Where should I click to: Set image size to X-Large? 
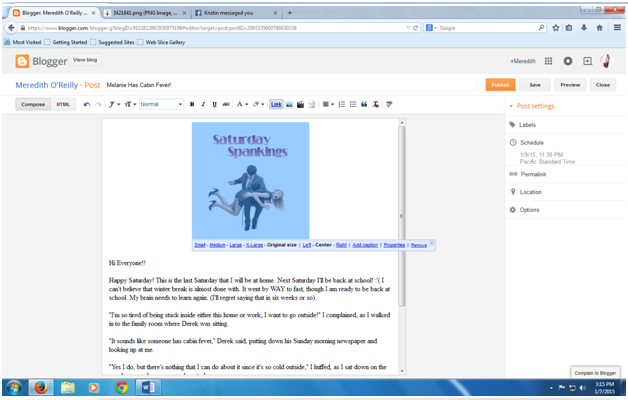[x=254, y=245]
